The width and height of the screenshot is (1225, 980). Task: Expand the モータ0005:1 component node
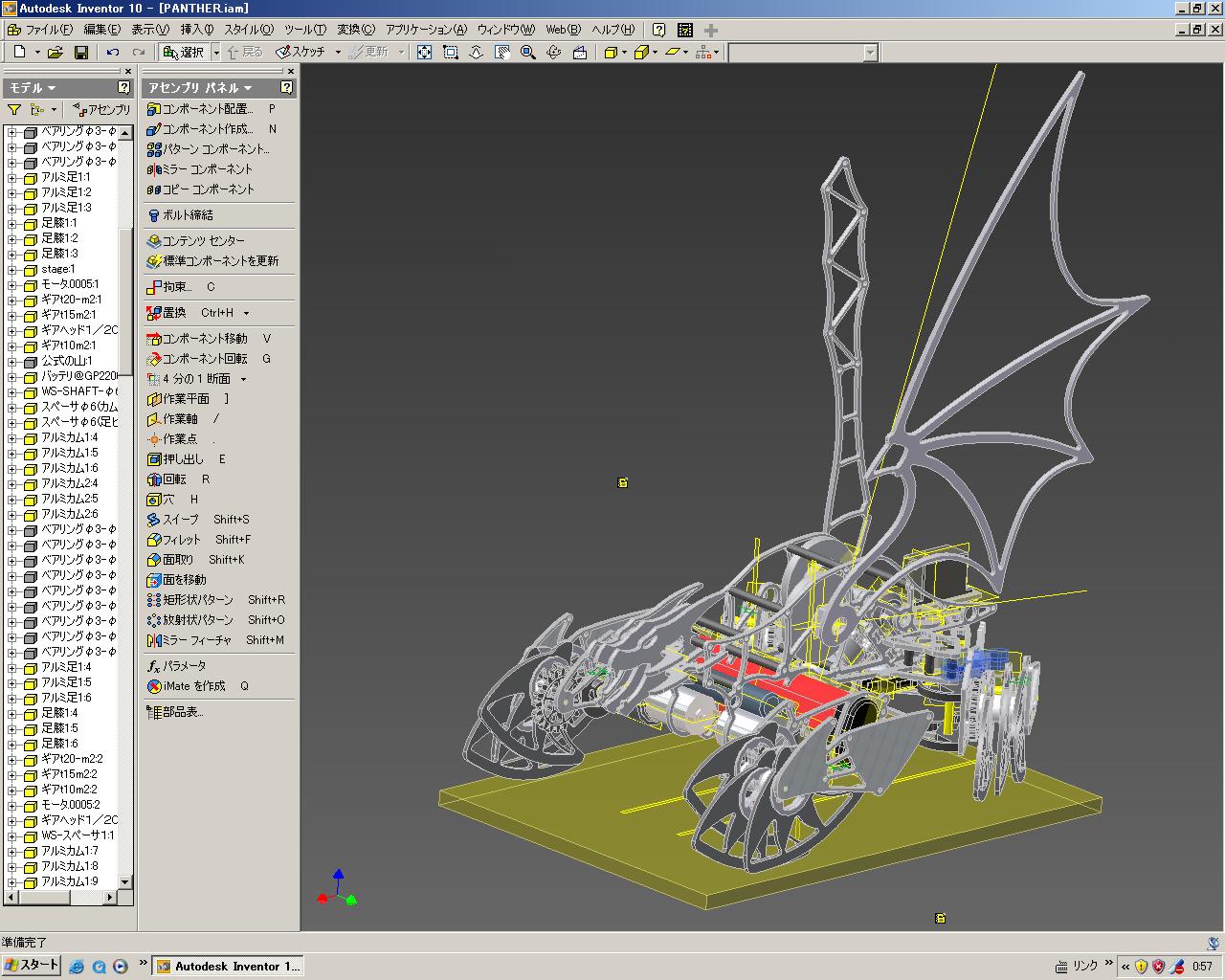tap(12, 285)
